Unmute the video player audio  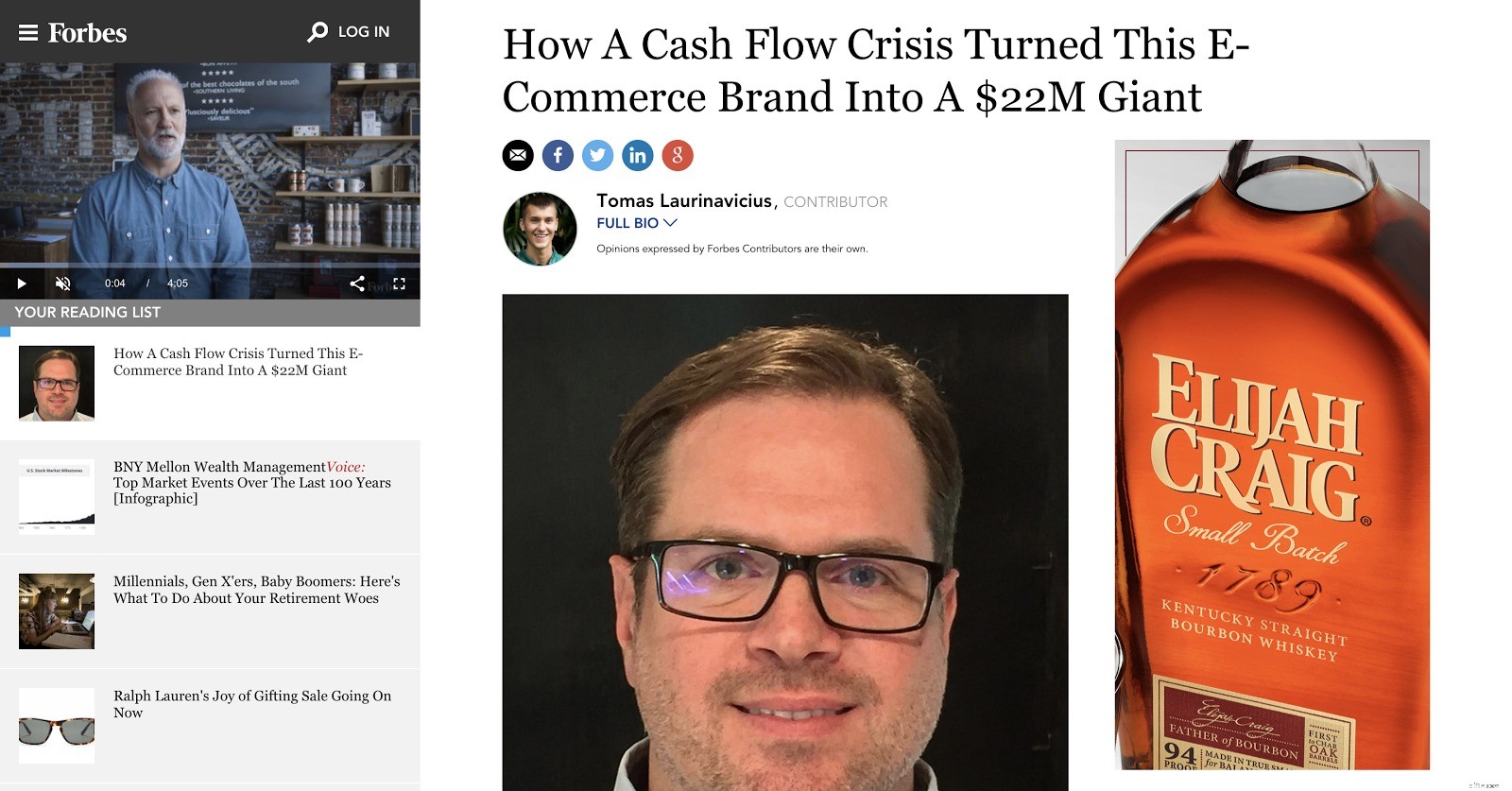(x=62, y=283)
